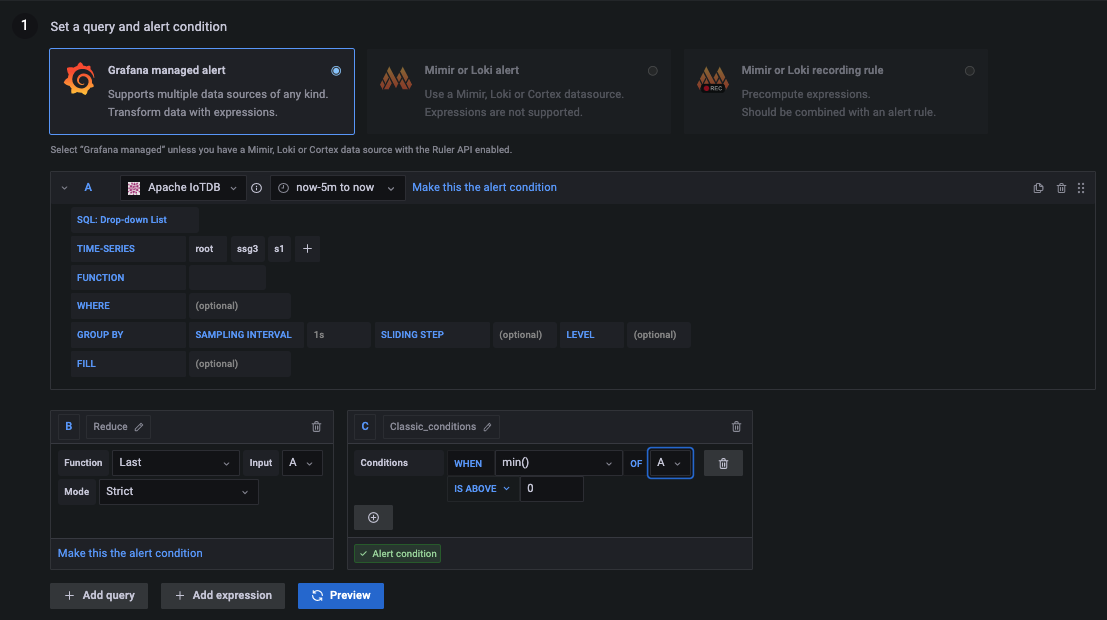Collapse query A with the chevron
The height and width of the screenshot is (620, 1107).
pyautogui.click(x=65, y=188)
